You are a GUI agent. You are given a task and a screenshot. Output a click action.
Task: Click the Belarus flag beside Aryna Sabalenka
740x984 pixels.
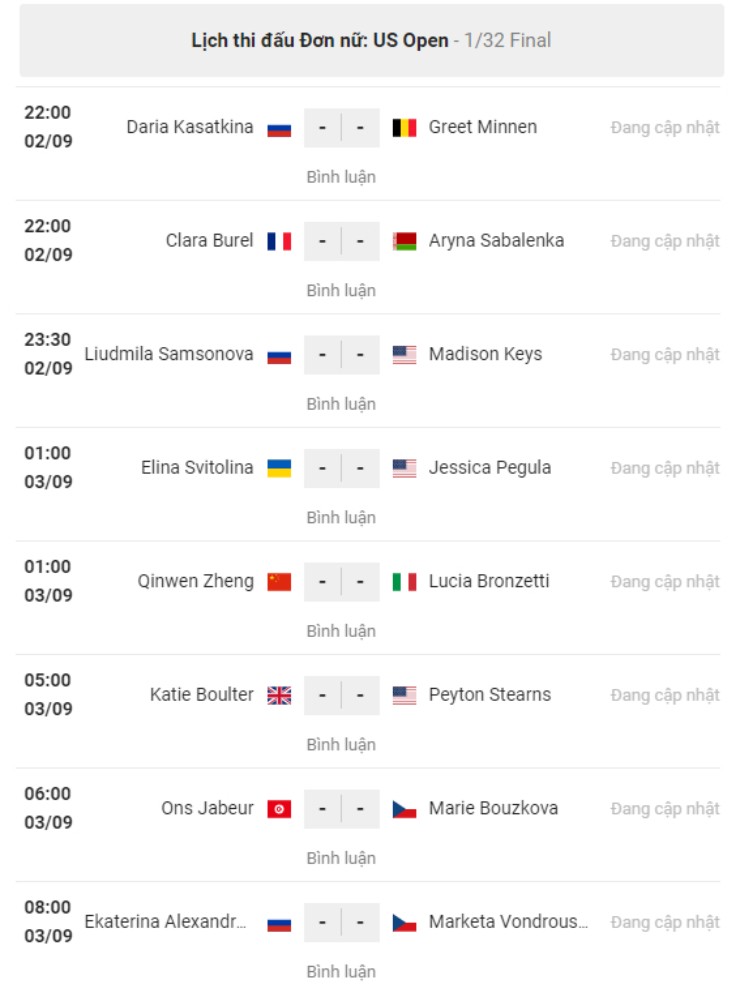(x=404, y=241)
